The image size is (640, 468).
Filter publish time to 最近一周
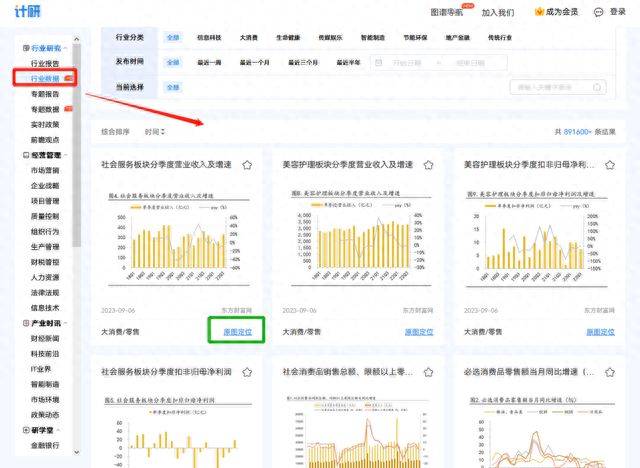[209, 62]
